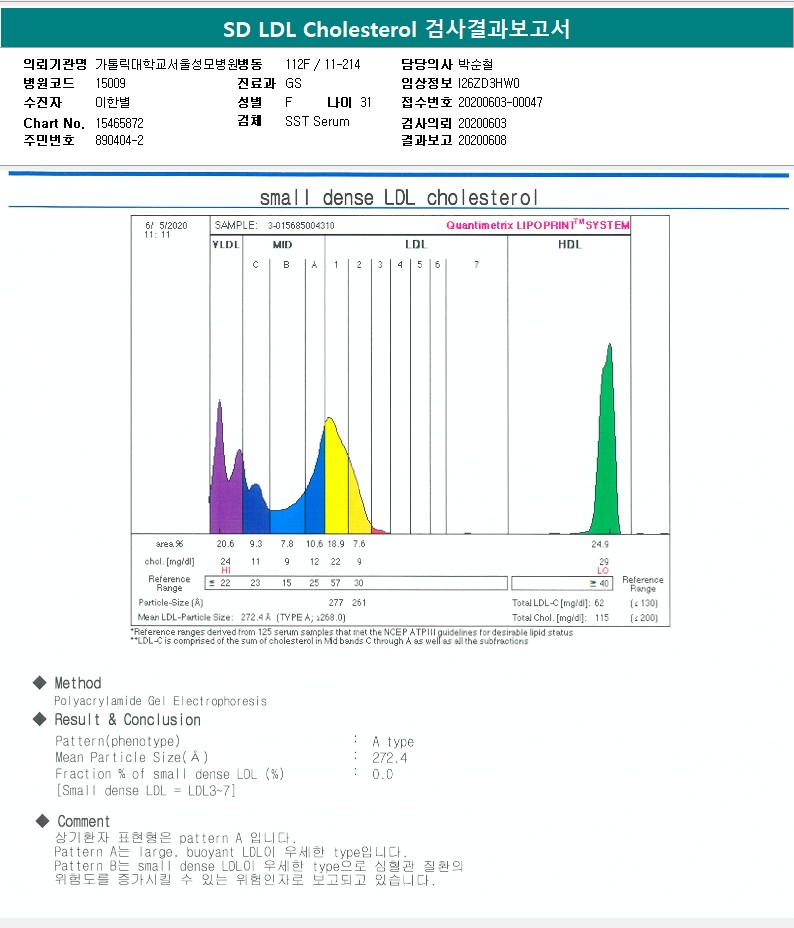This screenshot has width=794, height=928.
Task: Click the area % value '18.9'
Action: point(335,543)
